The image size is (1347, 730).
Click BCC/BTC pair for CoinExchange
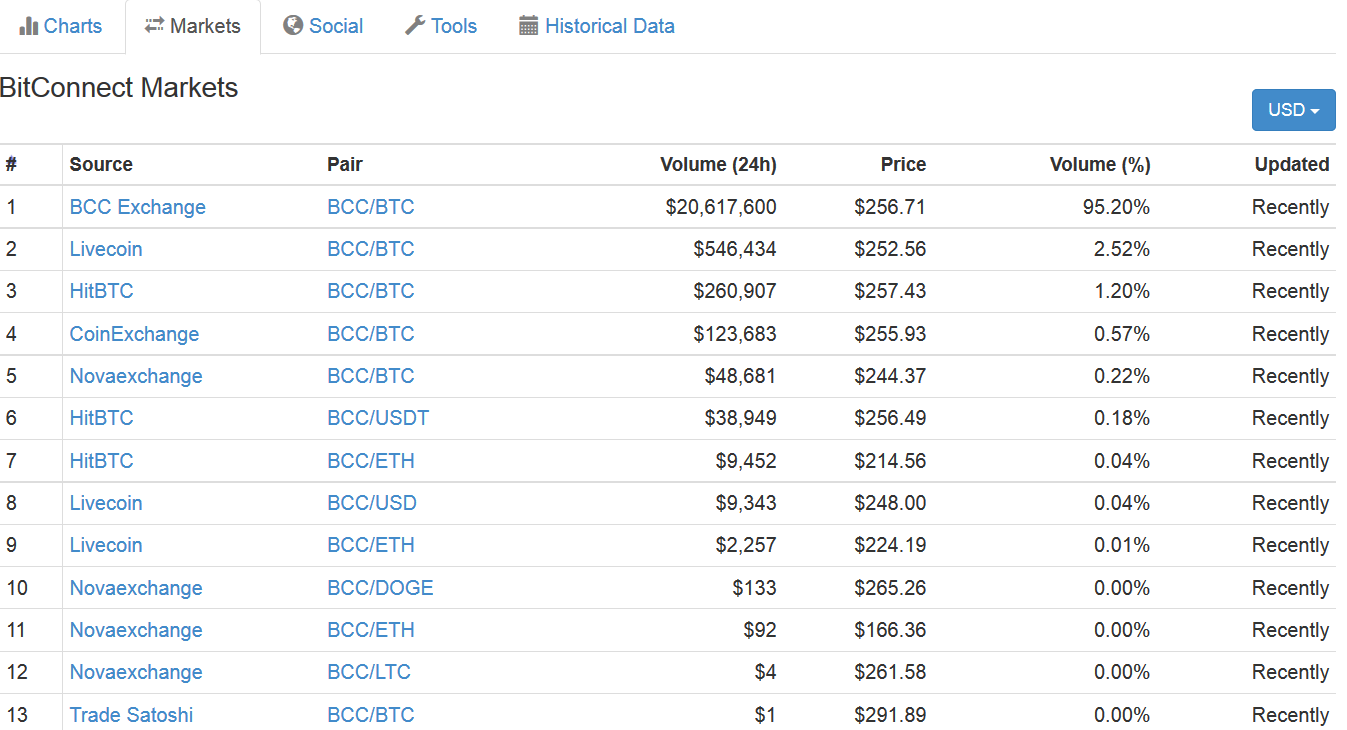[x=371, y=334]
